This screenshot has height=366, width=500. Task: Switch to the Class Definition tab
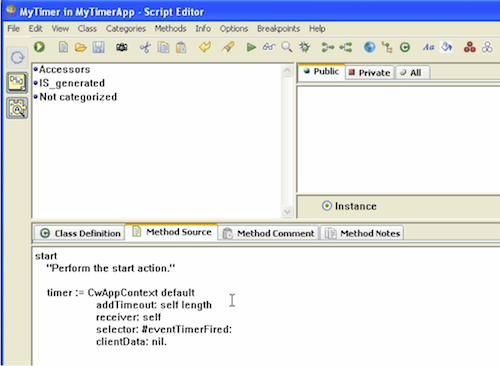coord(80,233)
